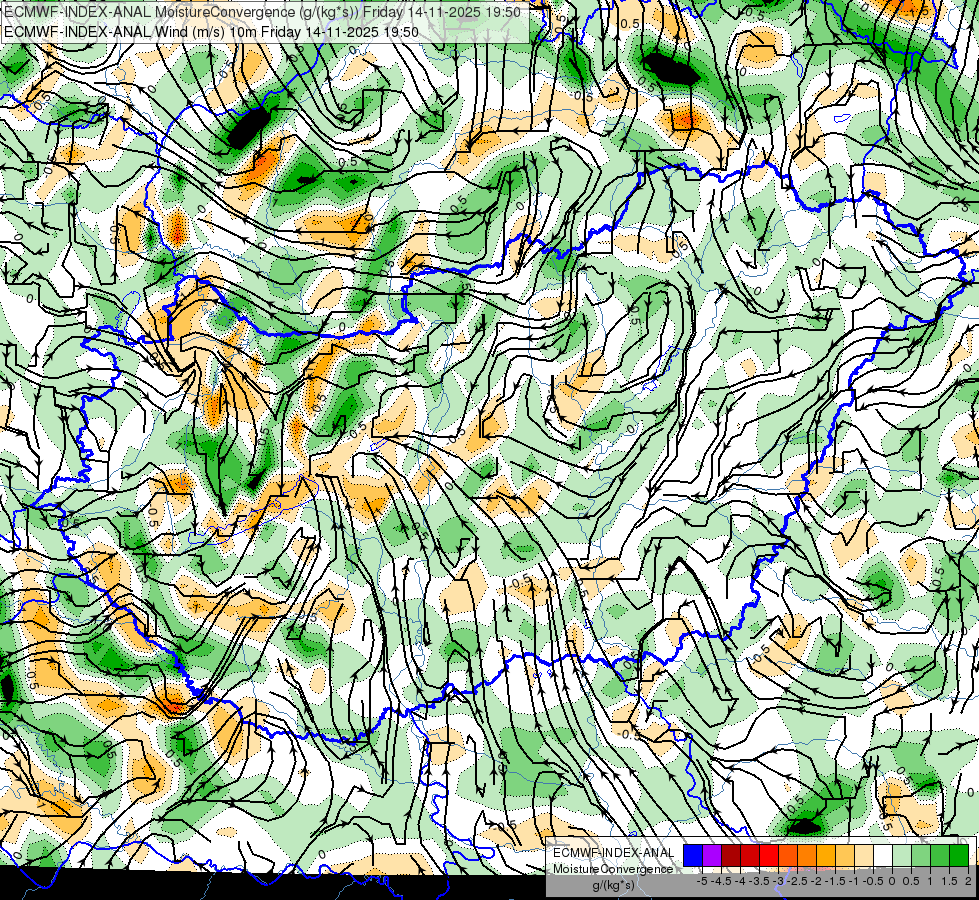The width and height of the screenshot is (979, 900).
Task: Click the darkest green legend swatch for 1.5 to 2
Action: click(959, 856)
